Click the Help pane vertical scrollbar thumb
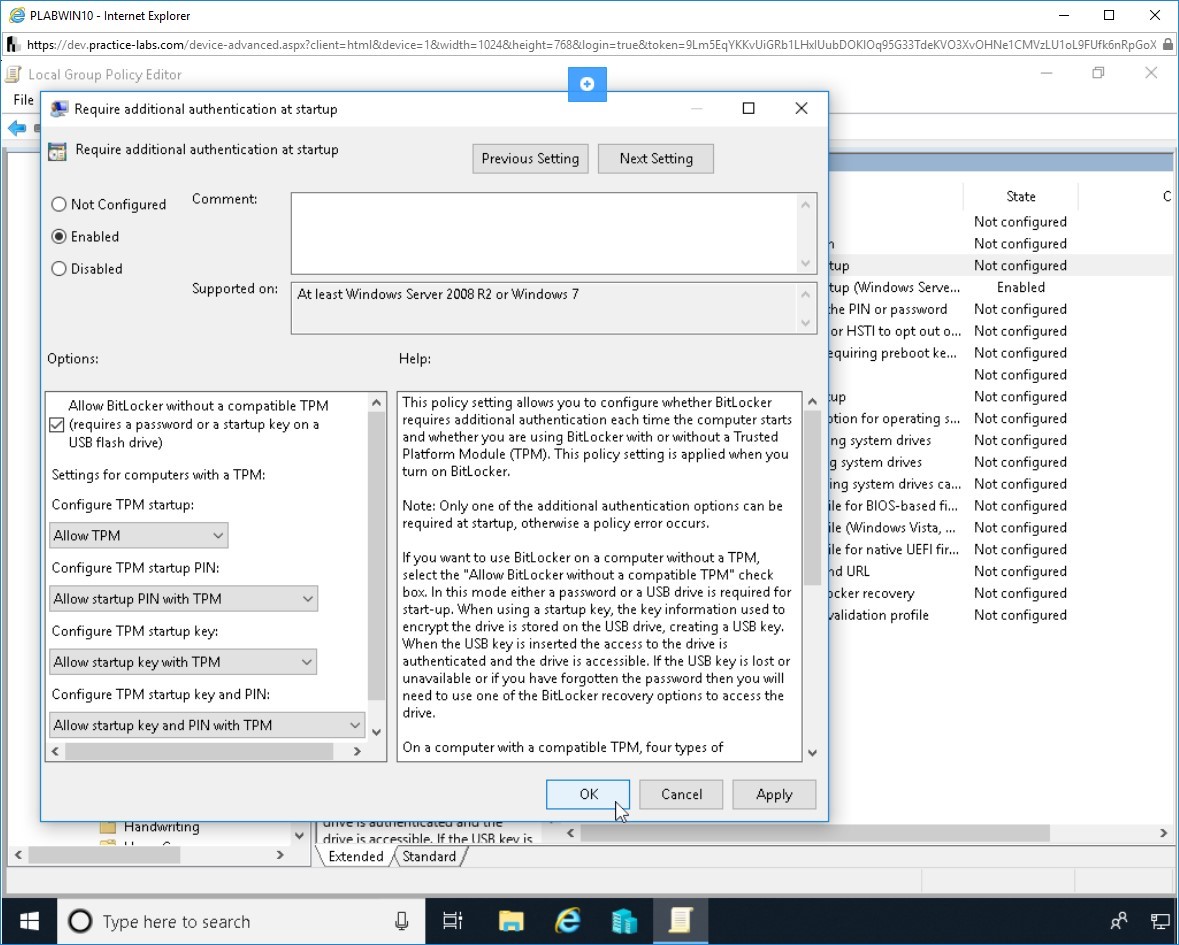Screen dimensions: 1179x945 tap(812, 498)
